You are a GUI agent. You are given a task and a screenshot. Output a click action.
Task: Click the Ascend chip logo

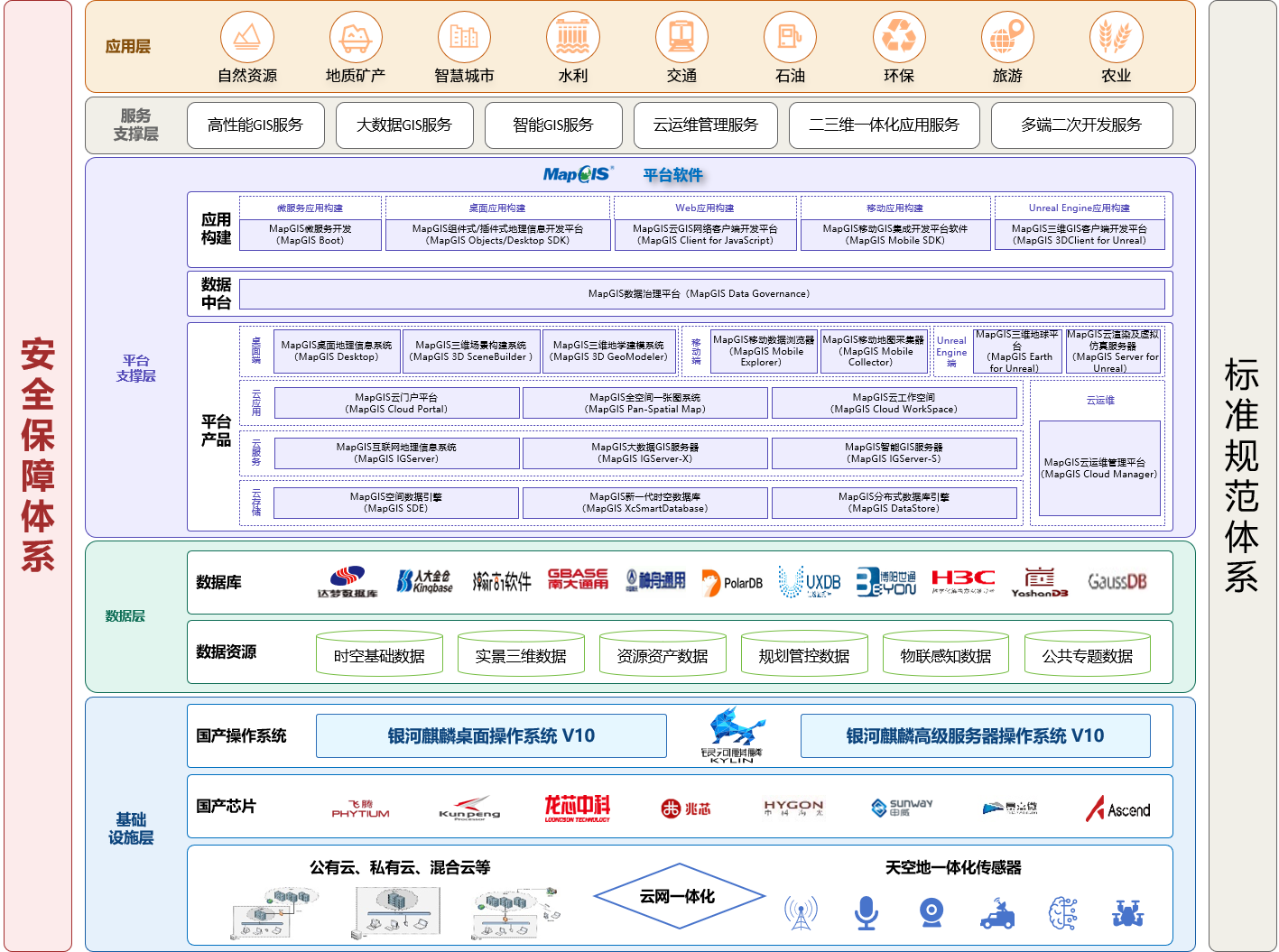click(x=1118, y=809)
